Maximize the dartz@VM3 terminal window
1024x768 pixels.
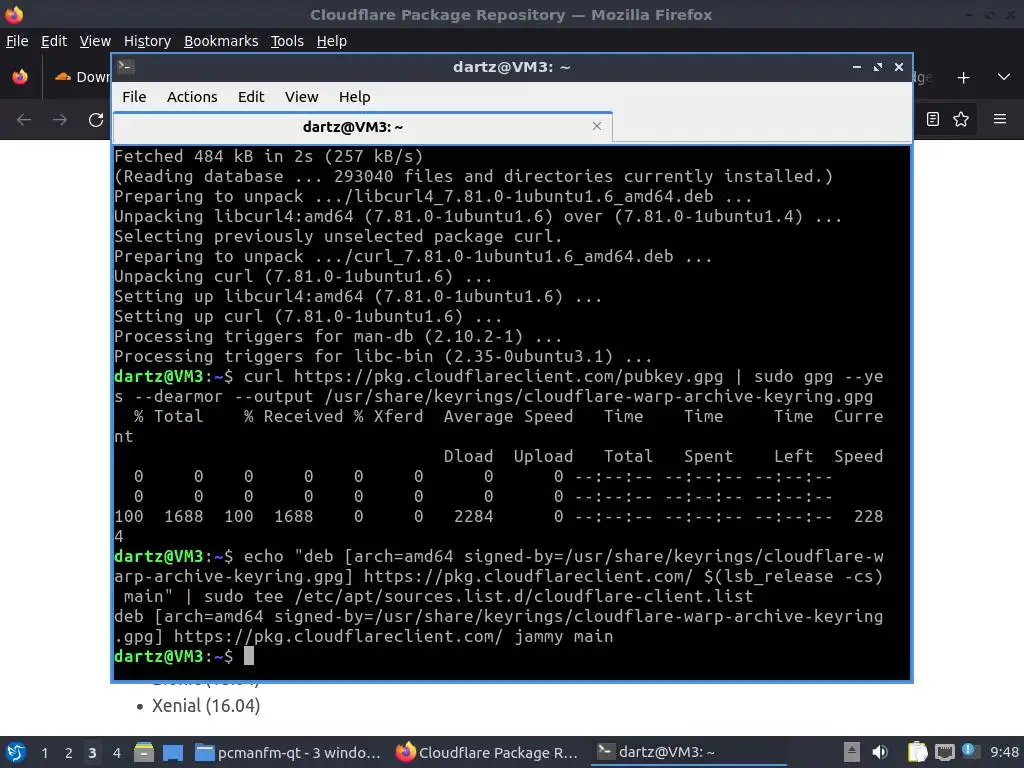point(878,67)
